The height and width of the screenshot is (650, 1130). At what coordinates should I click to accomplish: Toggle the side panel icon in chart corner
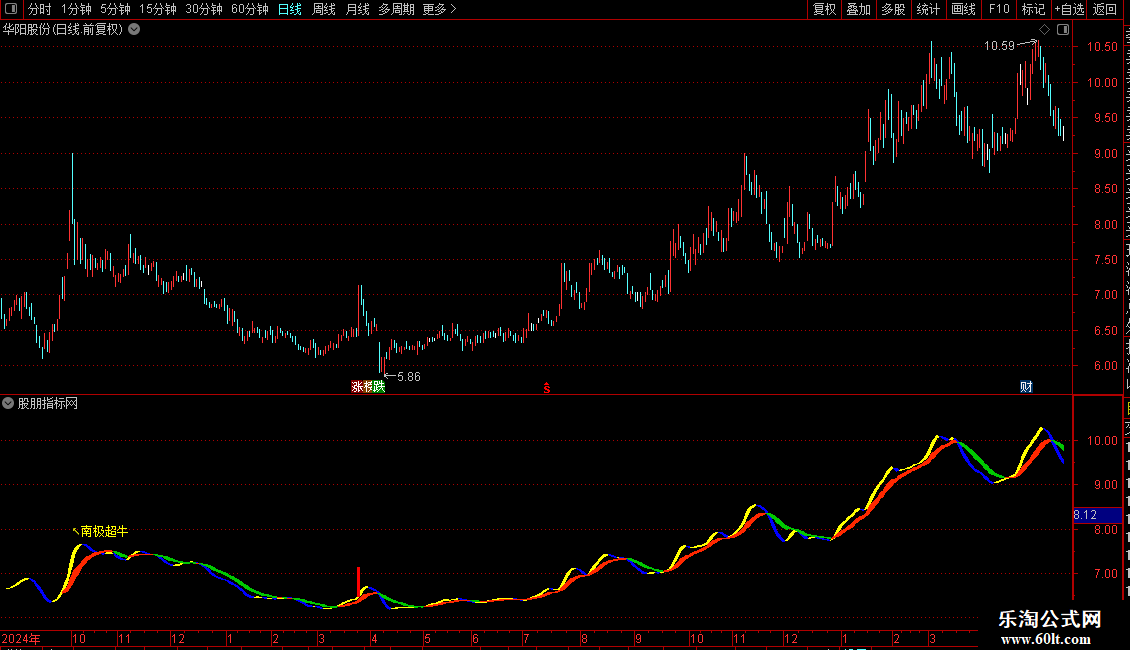pyautogui.click(x=1063, y=30)
